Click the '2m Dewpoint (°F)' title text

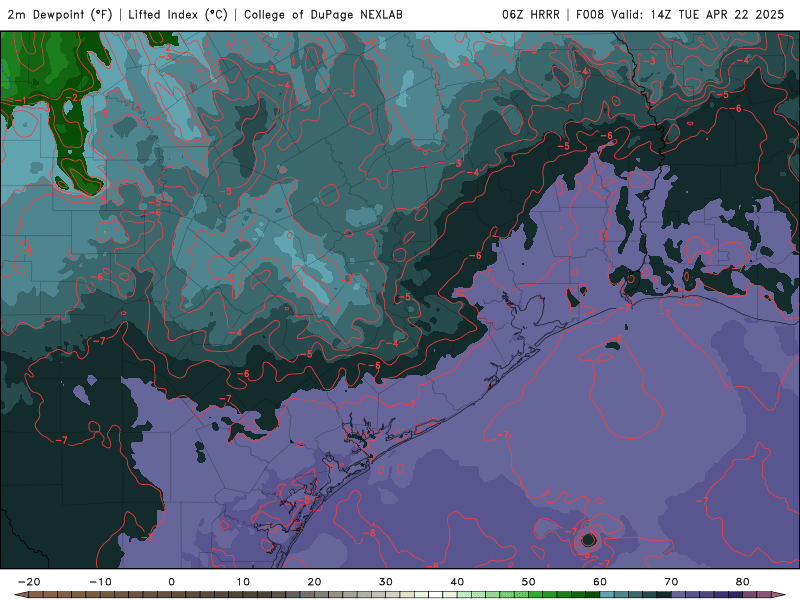pyautogui.click(x=60, y=14)
